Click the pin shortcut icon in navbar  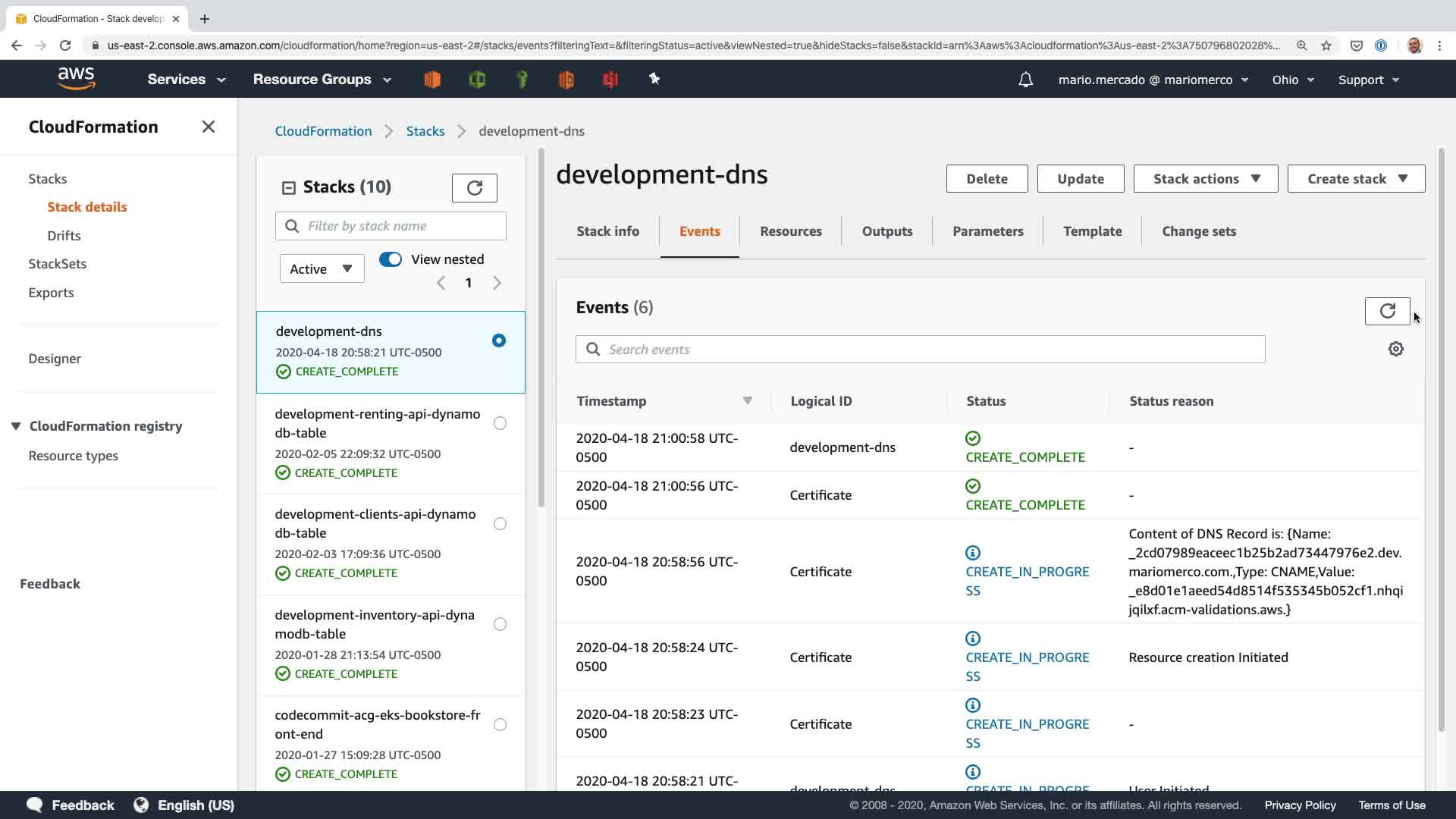654,79
